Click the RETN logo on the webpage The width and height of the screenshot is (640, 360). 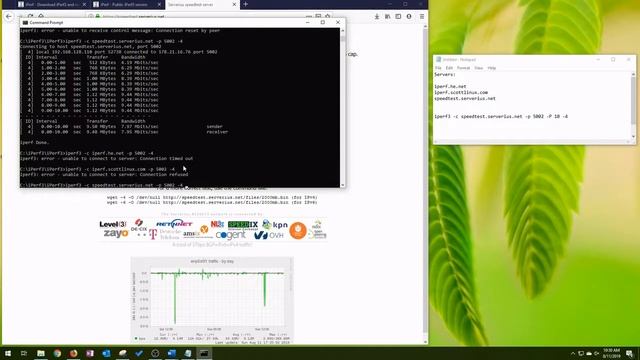(174, 223)
